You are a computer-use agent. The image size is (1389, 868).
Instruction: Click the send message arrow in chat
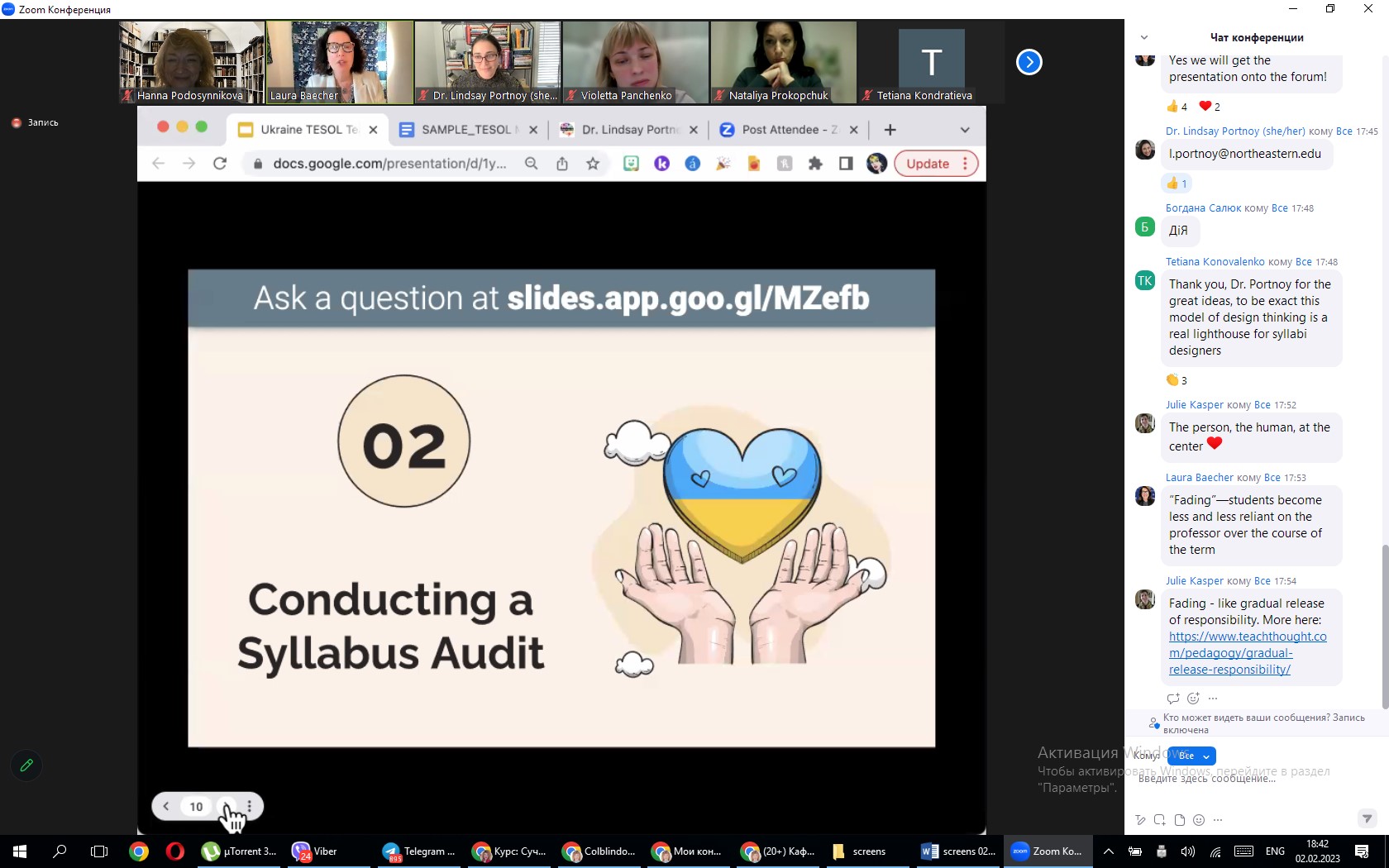coord(1366,818)
